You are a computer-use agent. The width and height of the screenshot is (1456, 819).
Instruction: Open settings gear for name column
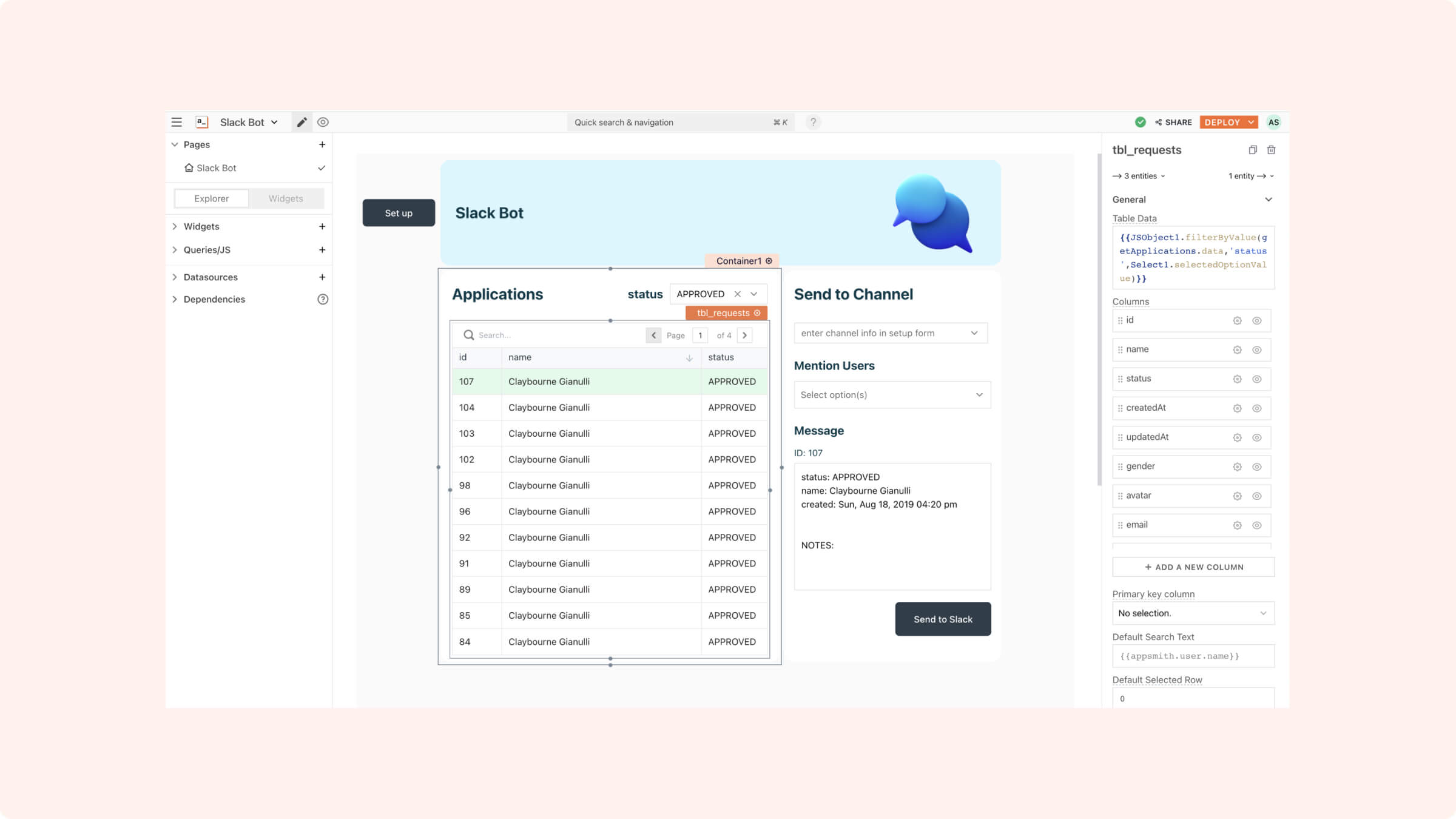coord(1237,350)
